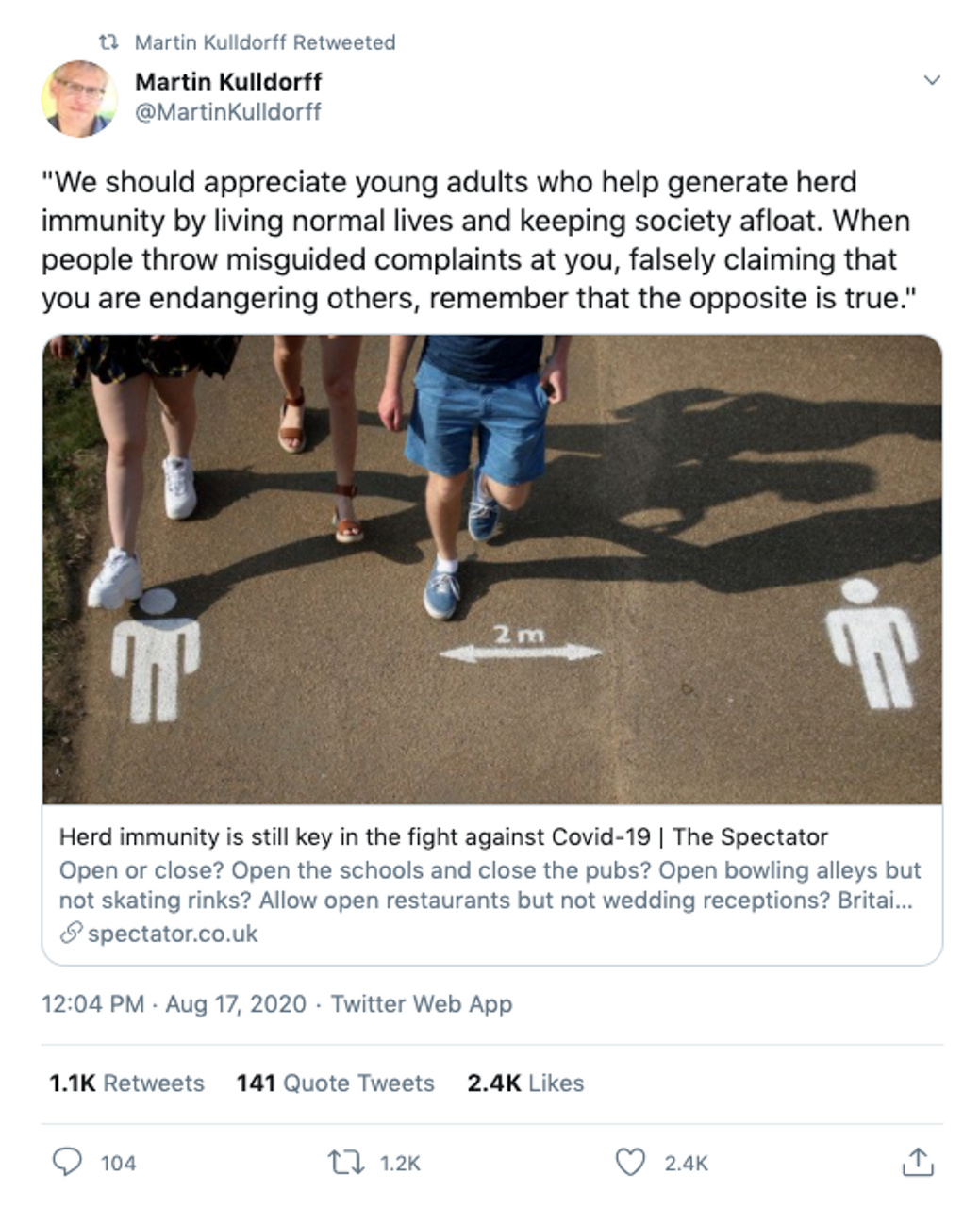Show the 141 Quote Tweets
The image size is (980, 1207).
point(335,1083)
